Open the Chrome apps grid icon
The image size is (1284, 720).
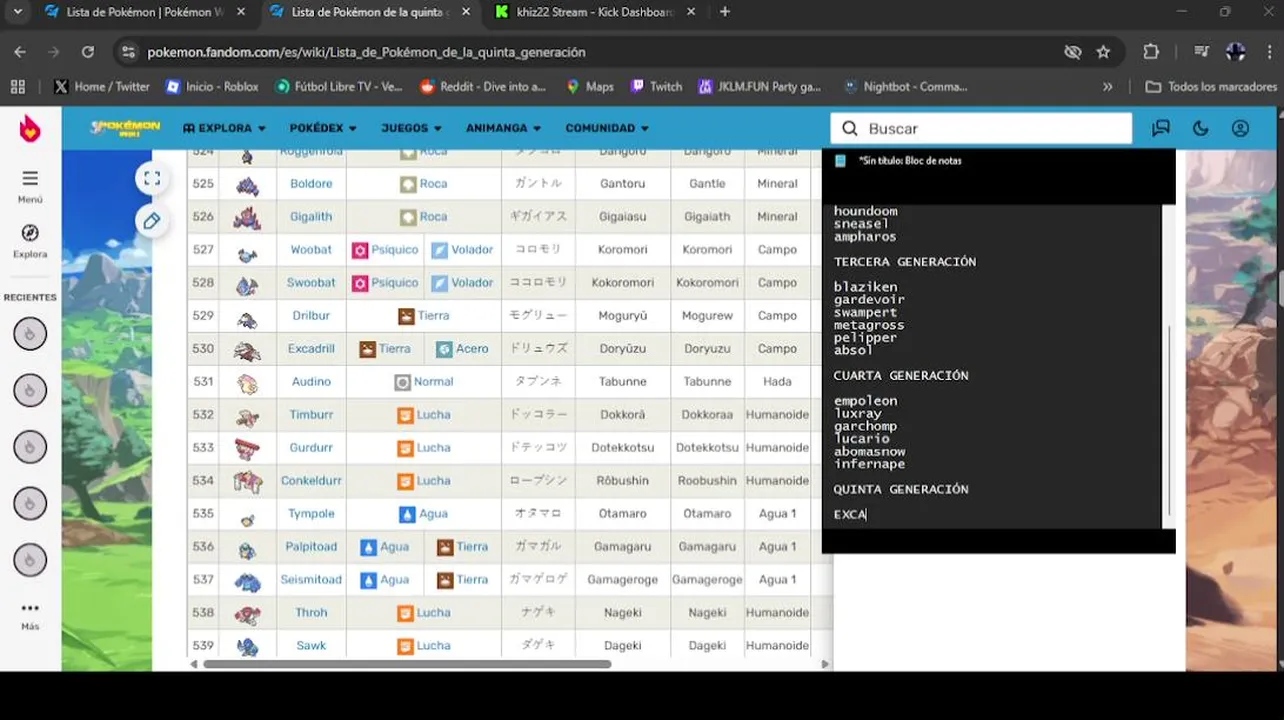[x=17, y=87]
